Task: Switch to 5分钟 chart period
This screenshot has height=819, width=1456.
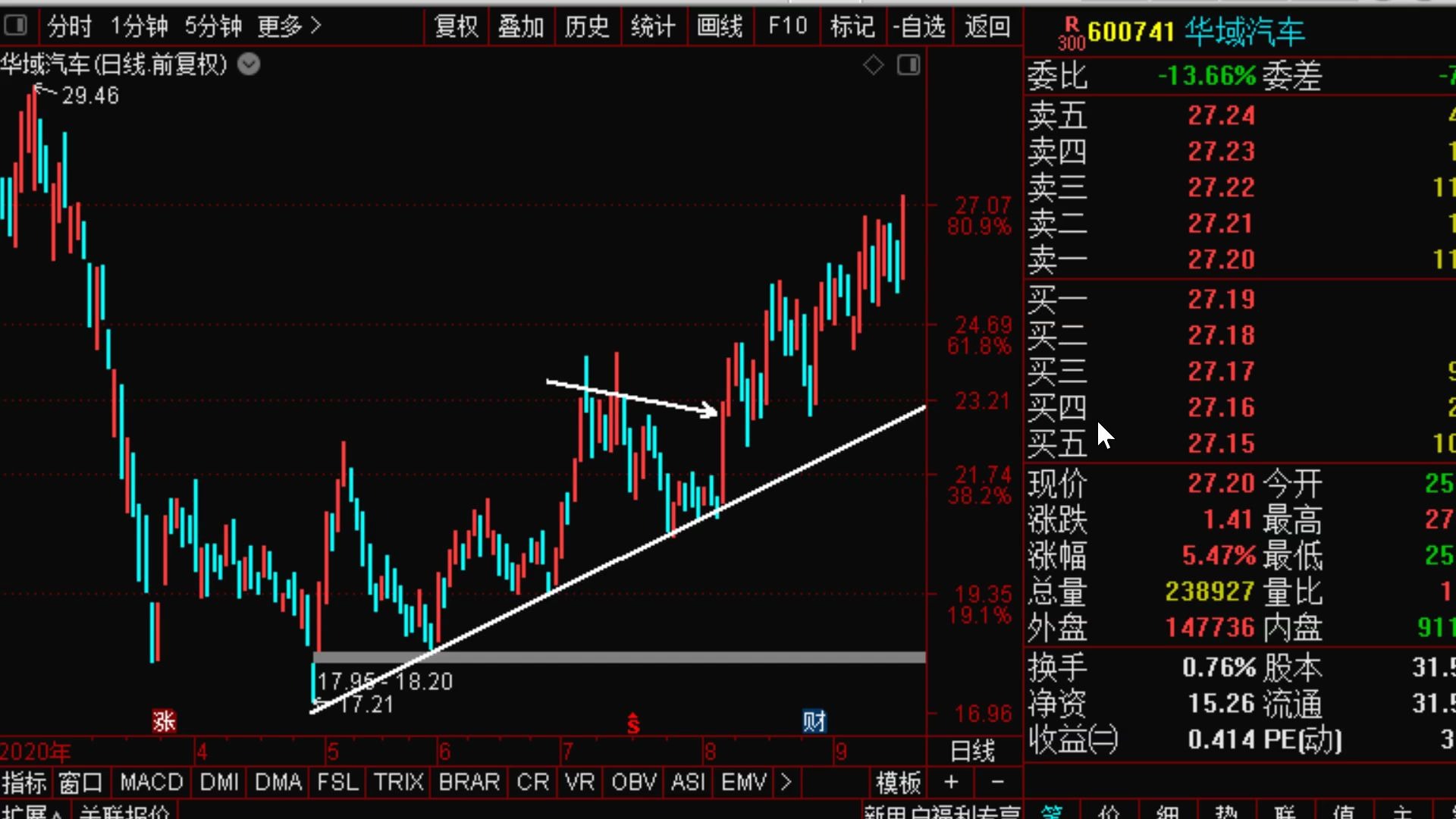Action: coord(213,27)
